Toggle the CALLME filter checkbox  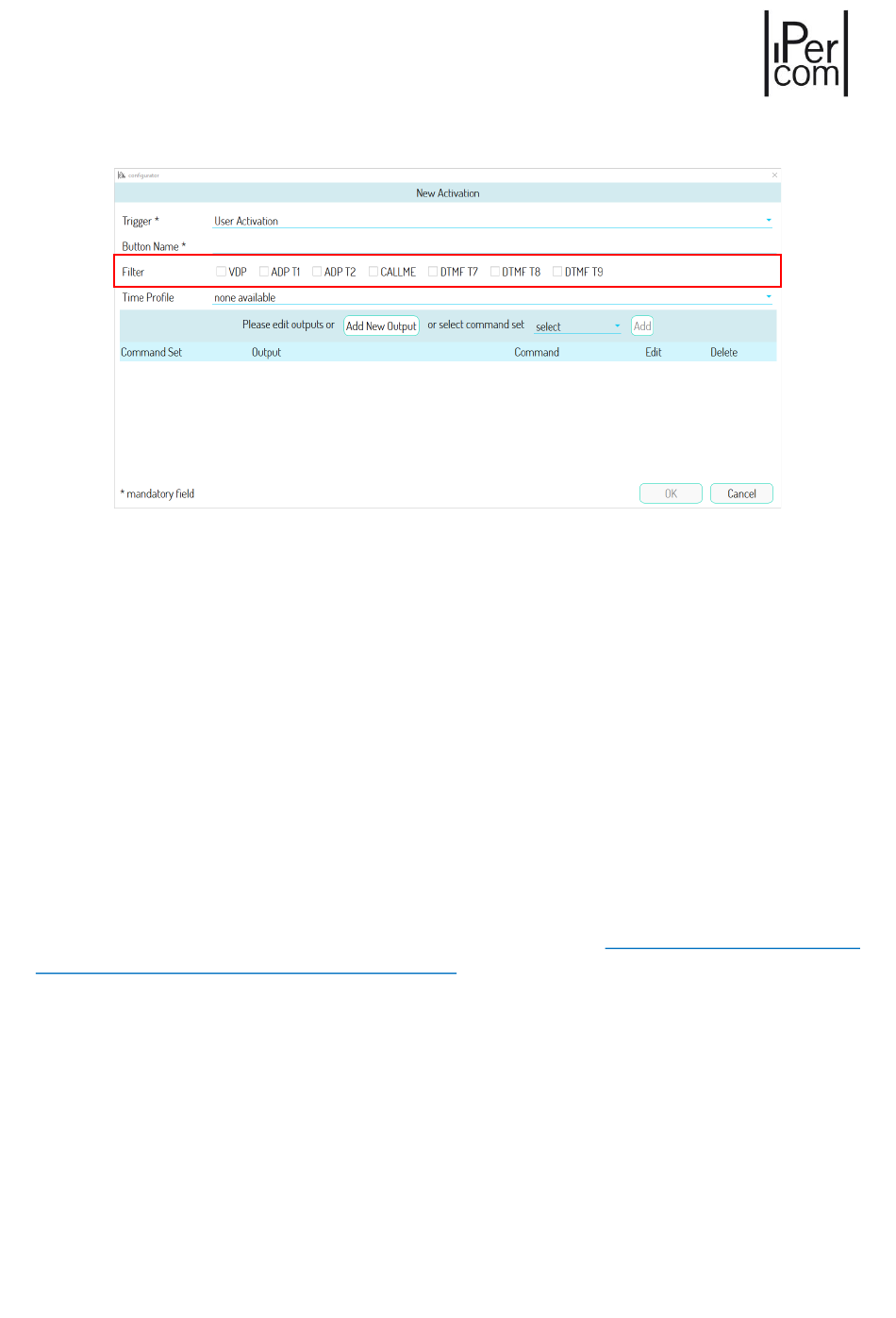[x=373, y=272]
